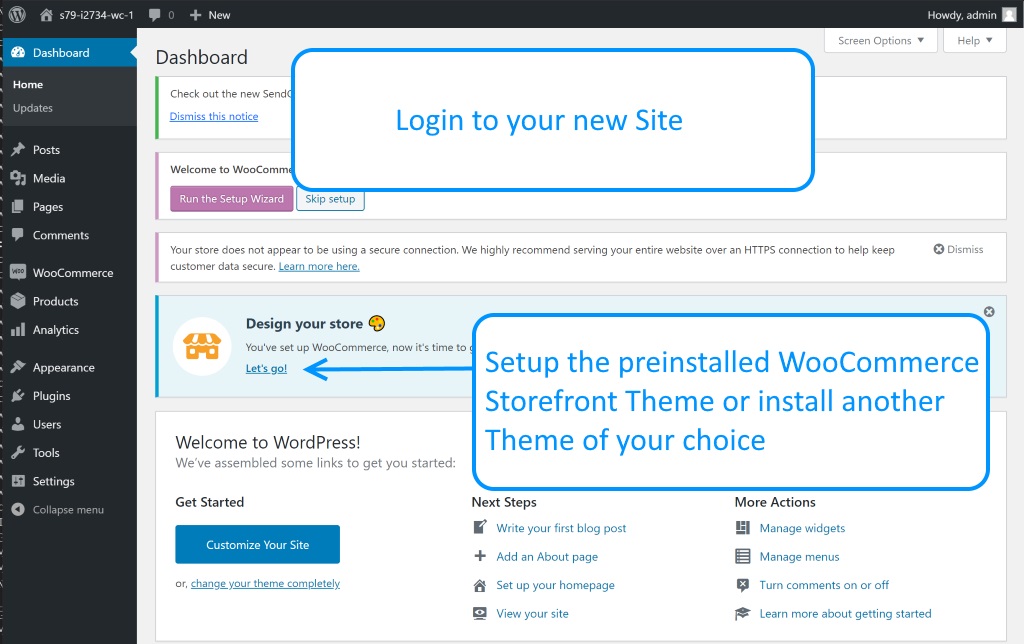Click the Posts pin icon

tap(18, 150)
